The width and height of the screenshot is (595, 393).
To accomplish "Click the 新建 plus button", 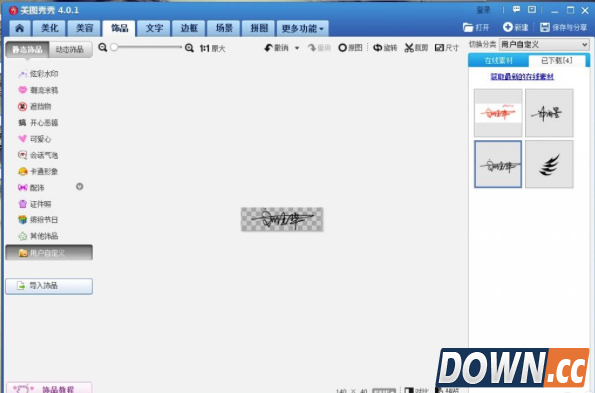I will [516, 27].
